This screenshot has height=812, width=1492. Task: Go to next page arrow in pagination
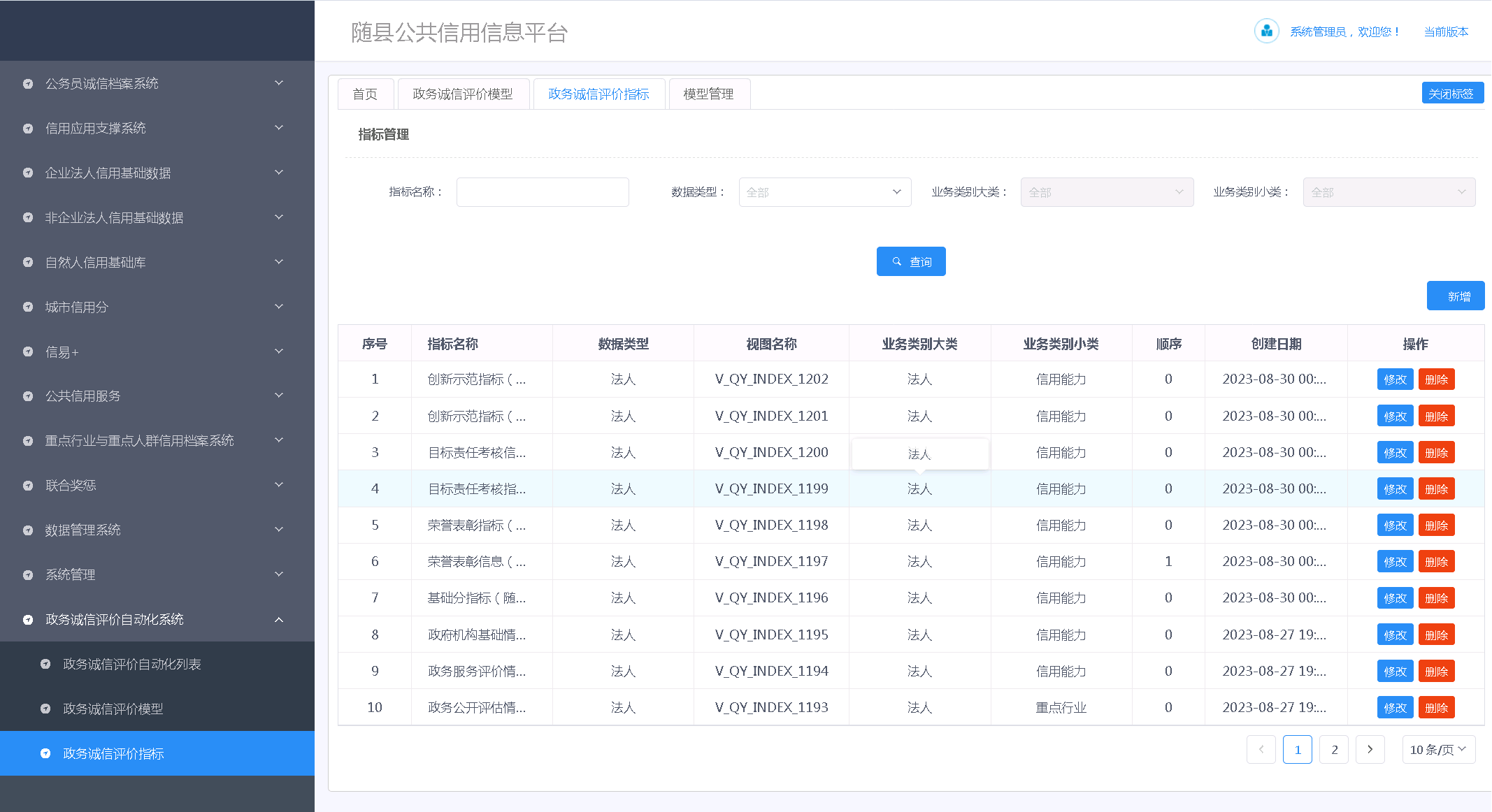[x=1370, y=749]
